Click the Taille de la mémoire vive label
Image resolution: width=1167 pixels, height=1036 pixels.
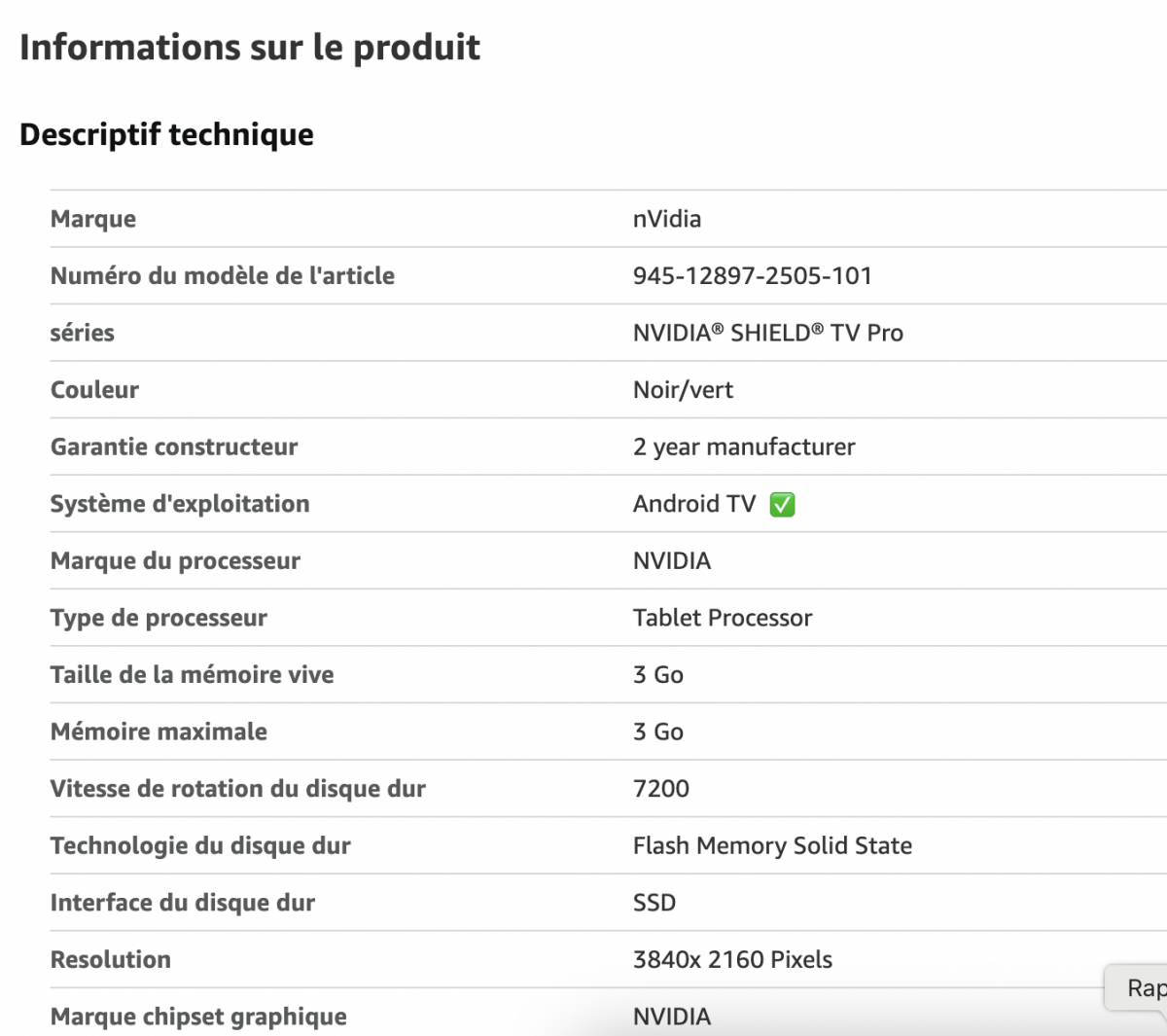192,675
